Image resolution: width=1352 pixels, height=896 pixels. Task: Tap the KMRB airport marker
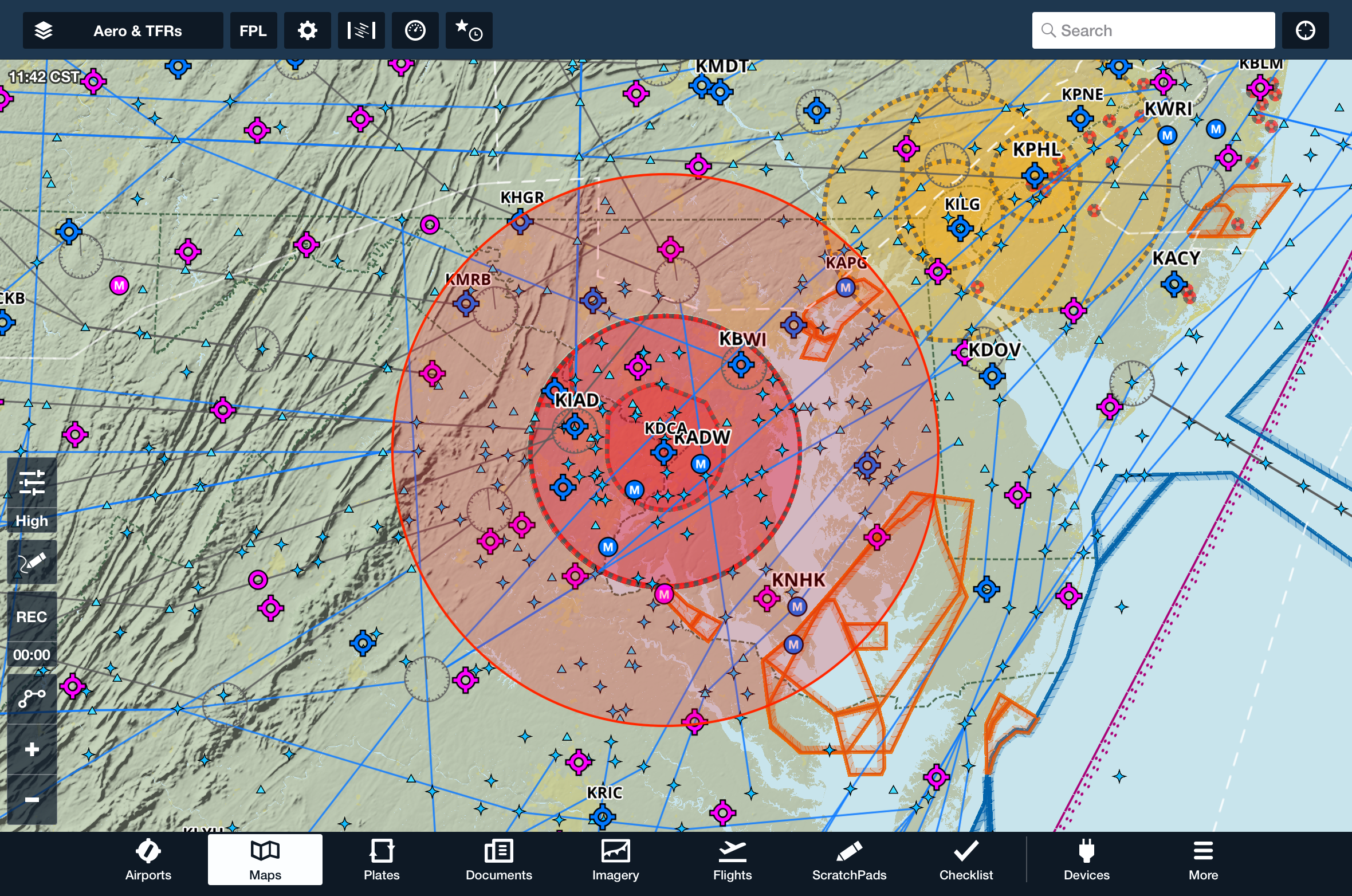tap(466, 303)
